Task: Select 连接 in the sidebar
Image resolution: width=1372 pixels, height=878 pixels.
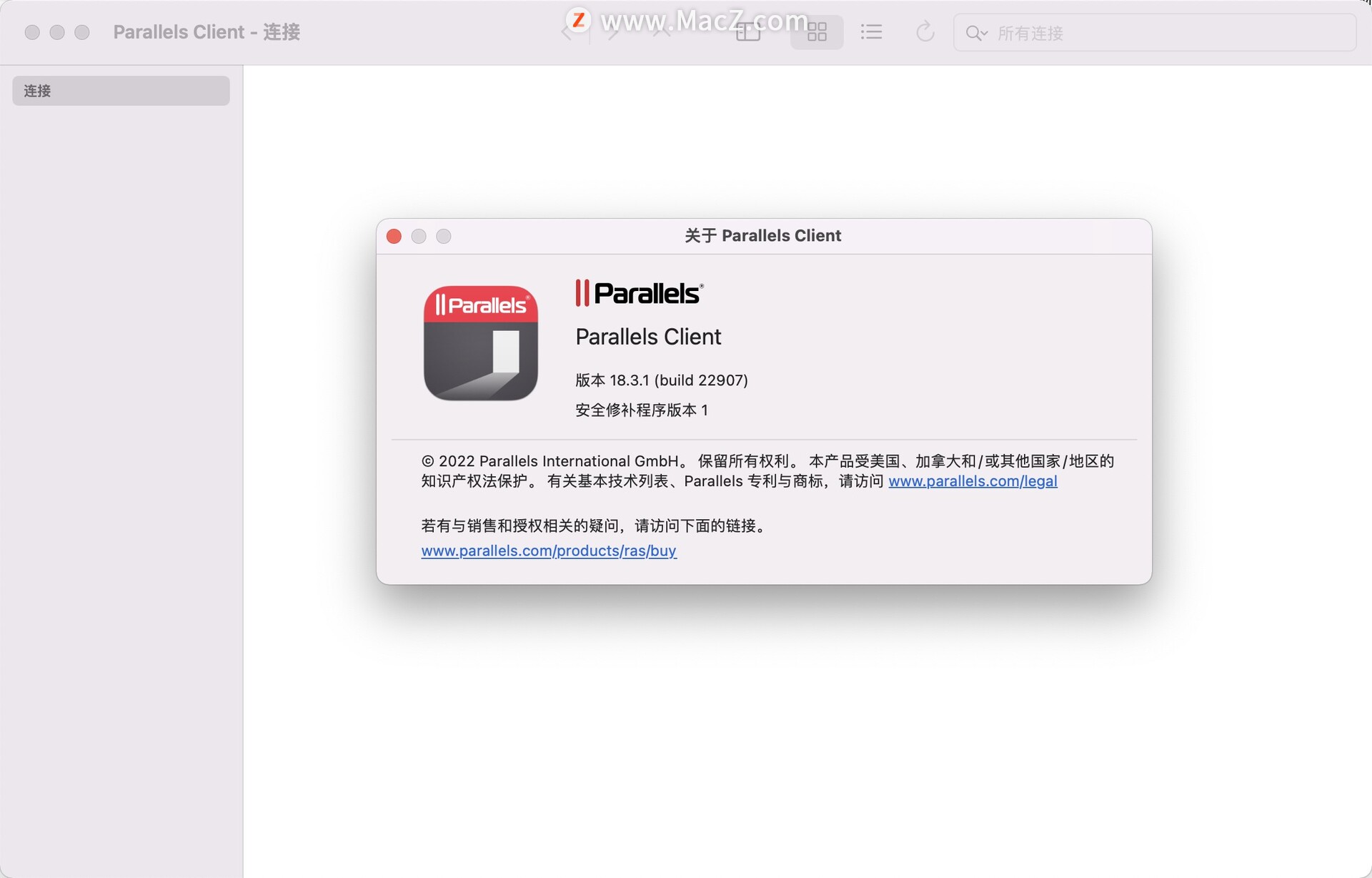Action: tap(121, 91)
